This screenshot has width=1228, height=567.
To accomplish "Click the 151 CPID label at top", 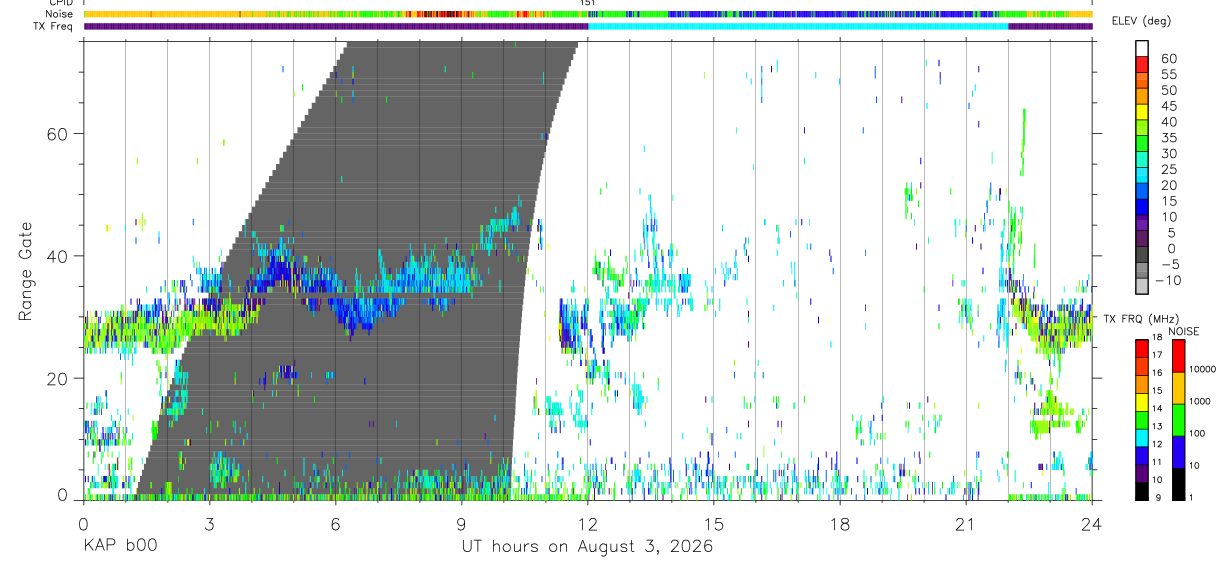I will click(x=588, y=3).
